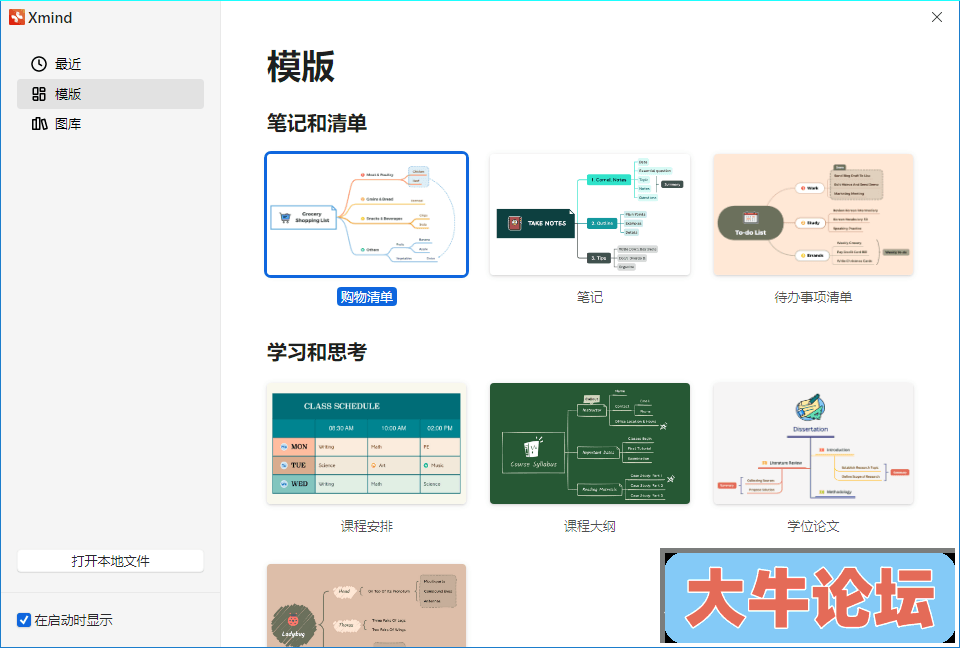Select the 模版 sidebar item
This screenshot has width=960, height=648.
pyautogui.click(x=110, y=94)
